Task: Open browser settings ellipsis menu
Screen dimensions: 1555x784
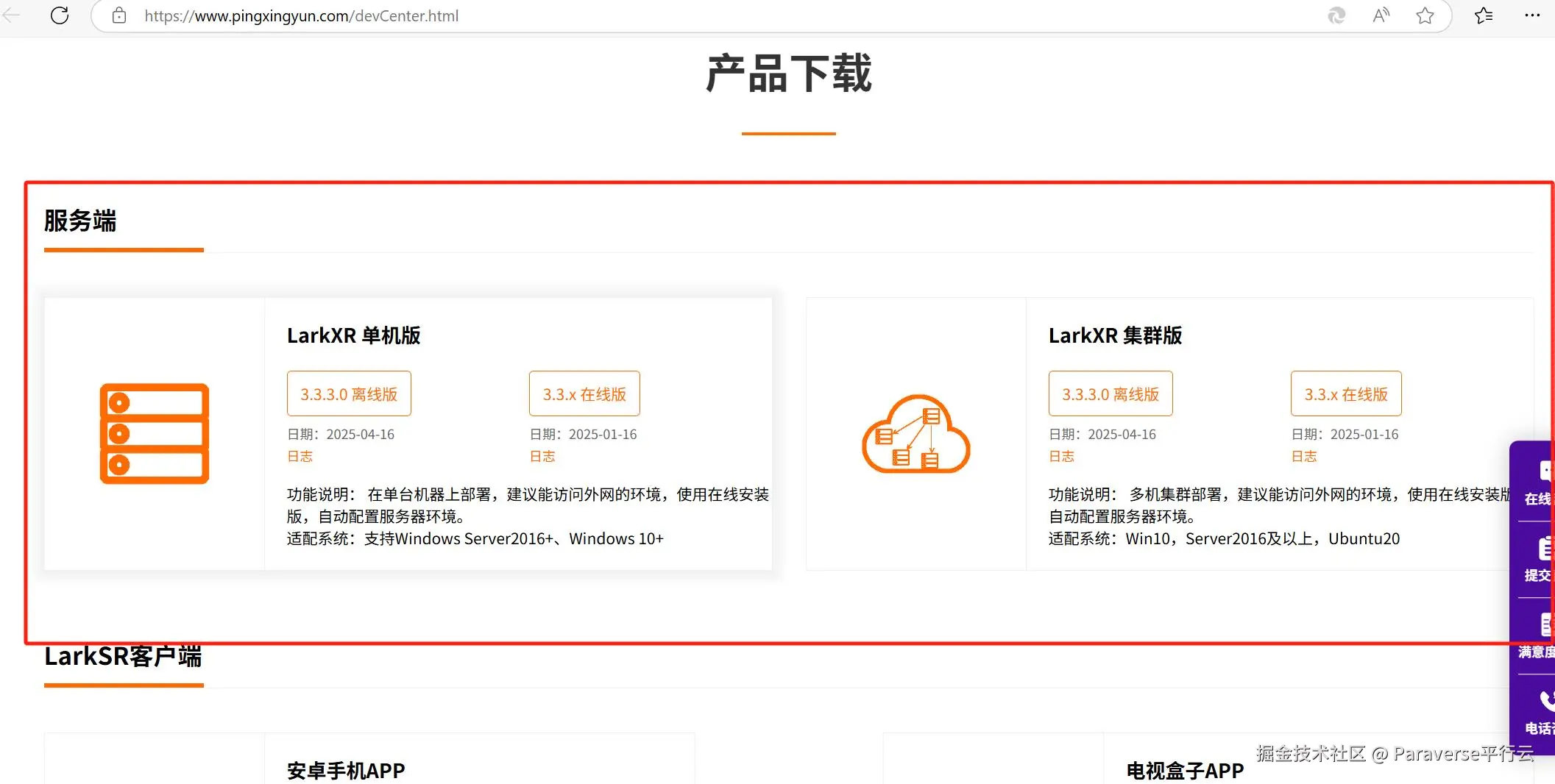Action: click(x=1532, y=15)
